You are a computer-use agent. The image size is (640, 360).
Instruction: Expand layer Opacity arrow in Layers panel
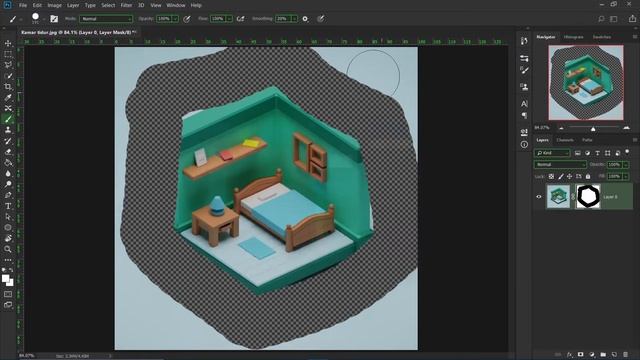tap(626, 164)
